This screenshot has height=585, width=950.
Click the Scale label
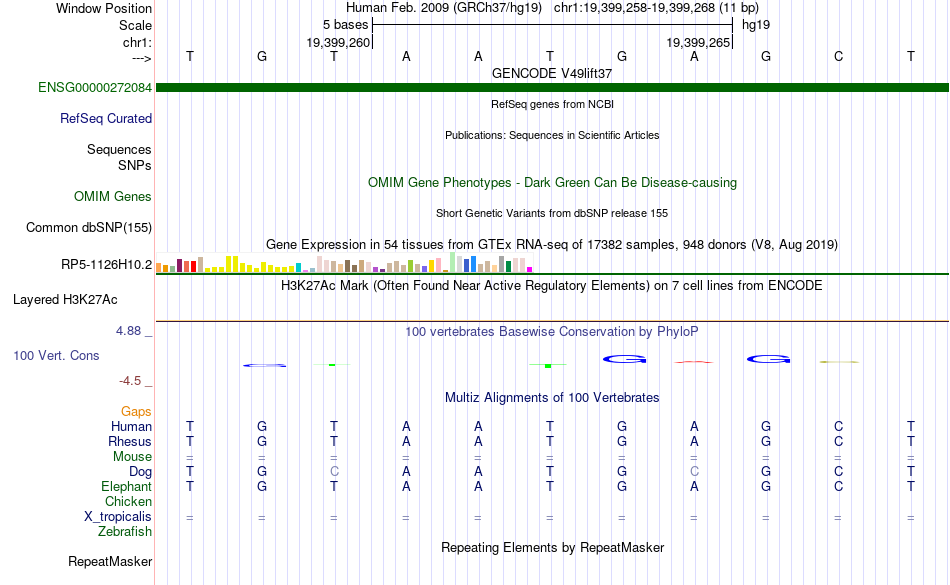click(x=135, y=25)
